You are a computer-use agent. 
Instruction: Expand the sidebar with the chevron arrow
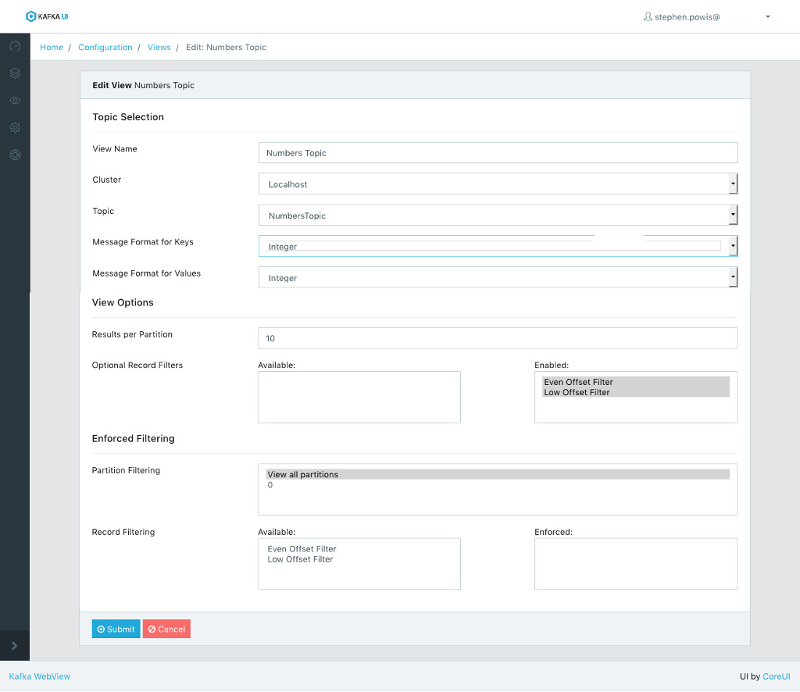[14, 646]
